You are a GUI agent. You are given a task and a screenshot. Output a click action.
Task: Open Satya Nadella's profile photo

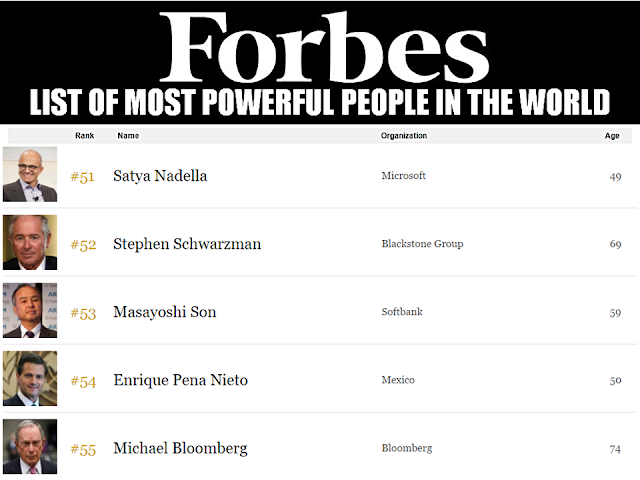[x=30, y=174]
